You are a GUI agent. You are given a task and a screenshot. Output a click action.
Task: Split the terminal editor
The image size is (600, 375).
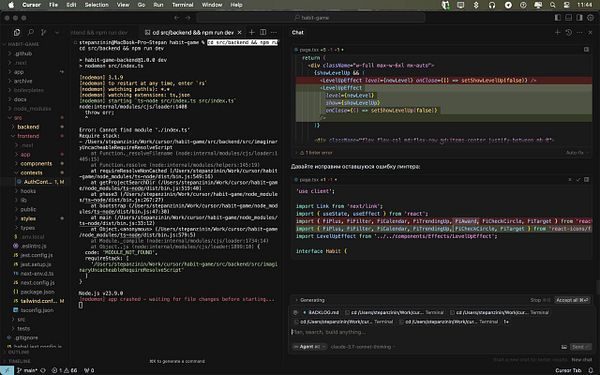263,33
